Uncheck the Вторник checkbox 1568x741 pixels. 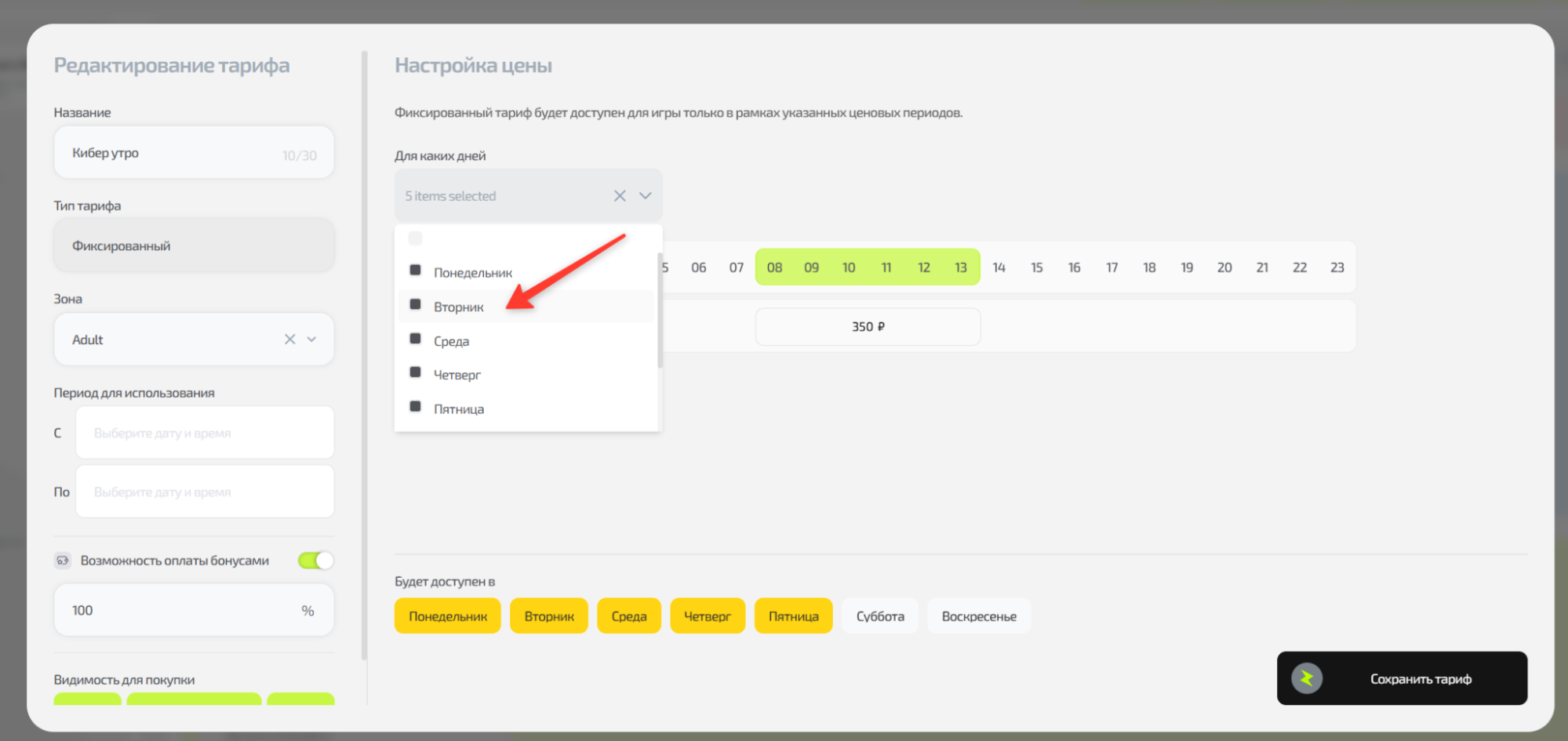(416, 305)
